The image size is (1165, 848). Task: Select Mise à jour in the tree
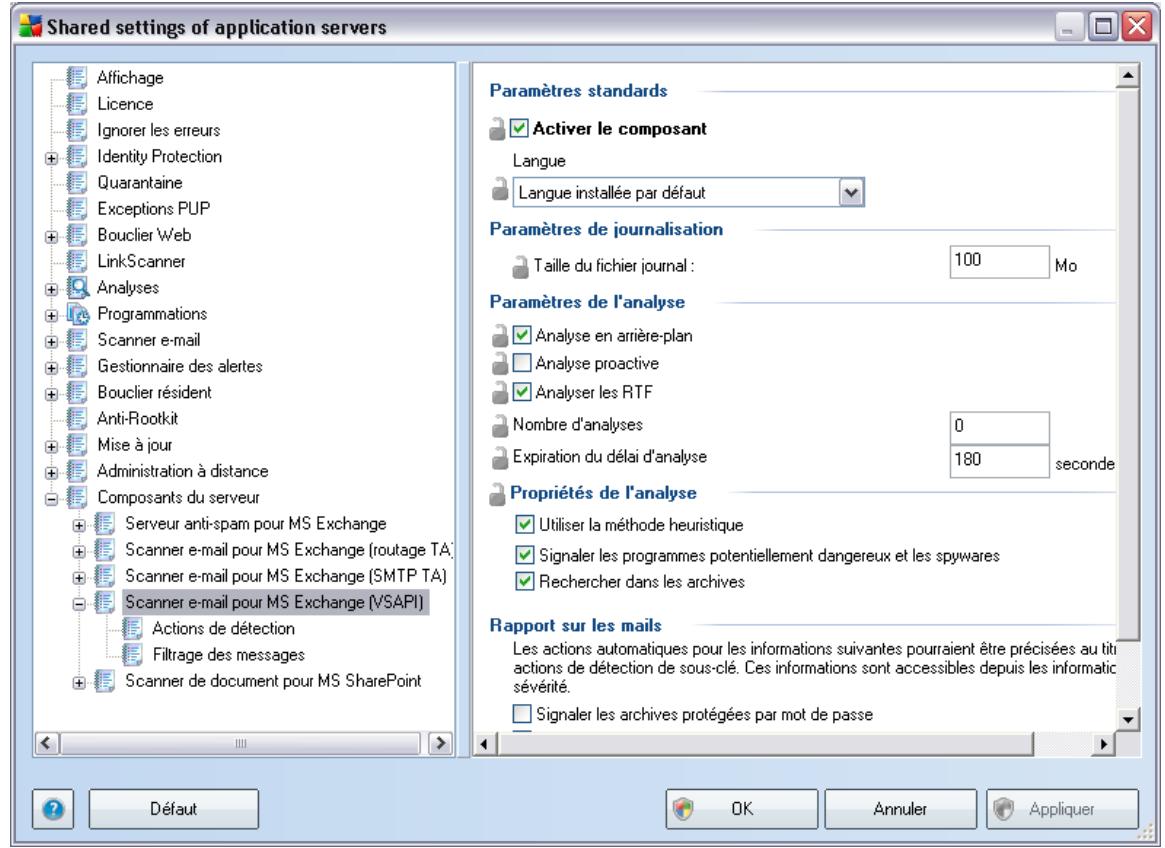[x=134, y=444]
